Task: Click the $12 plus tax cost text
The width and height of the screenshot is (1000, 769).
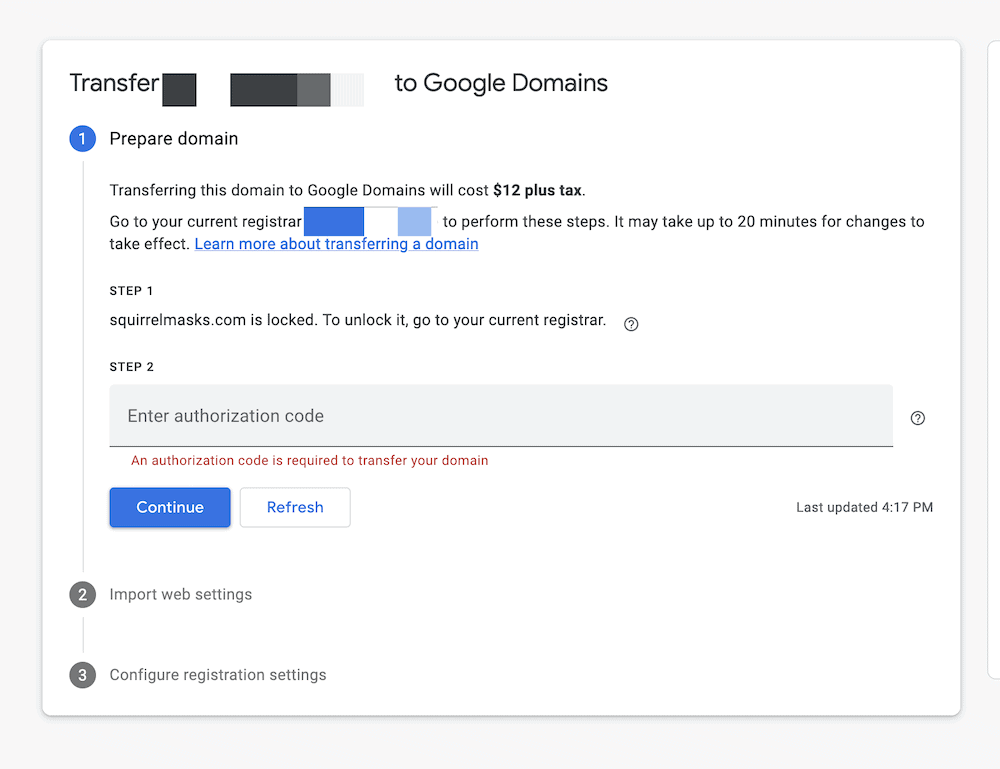Action: click(537, 190)
